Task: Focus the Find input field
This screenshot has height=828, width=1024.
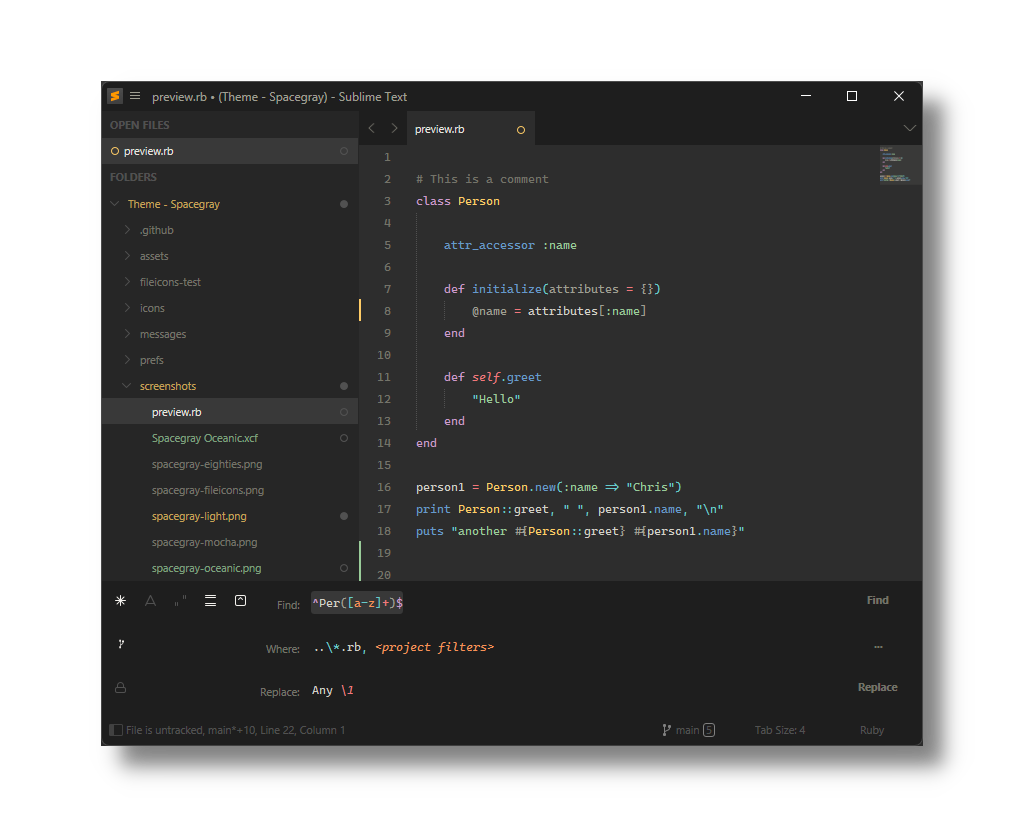Action: pos(580,603)
